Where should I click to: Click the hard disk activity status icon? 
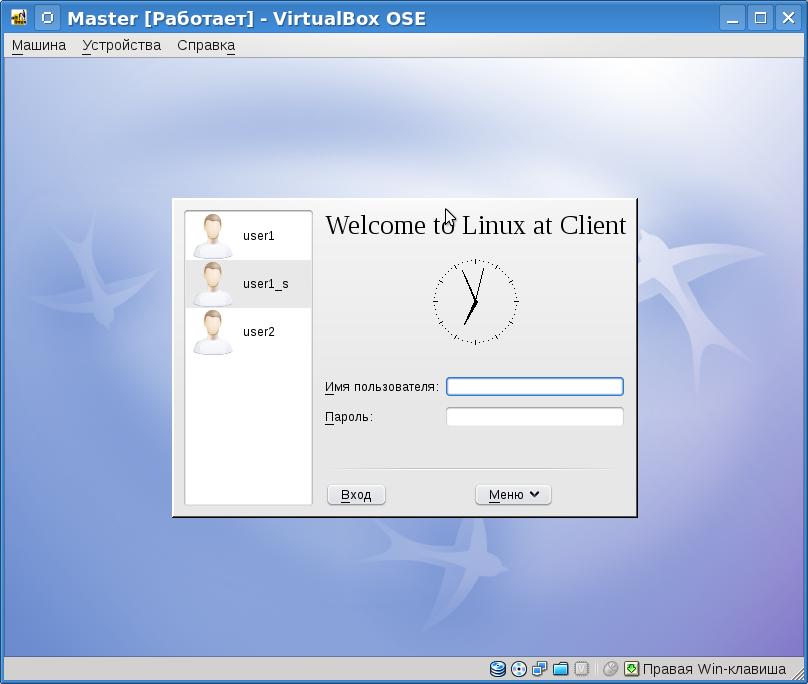[498, 669]
